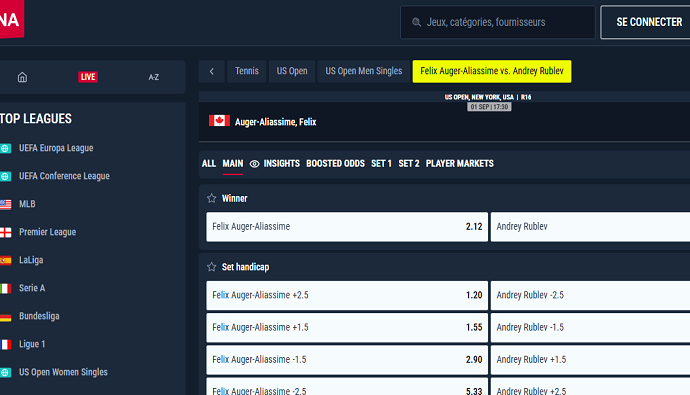Screen dimensions: 690x395
Task: Favorite the Winner market star
Action: pyautogui.click(x=212, y=198)
